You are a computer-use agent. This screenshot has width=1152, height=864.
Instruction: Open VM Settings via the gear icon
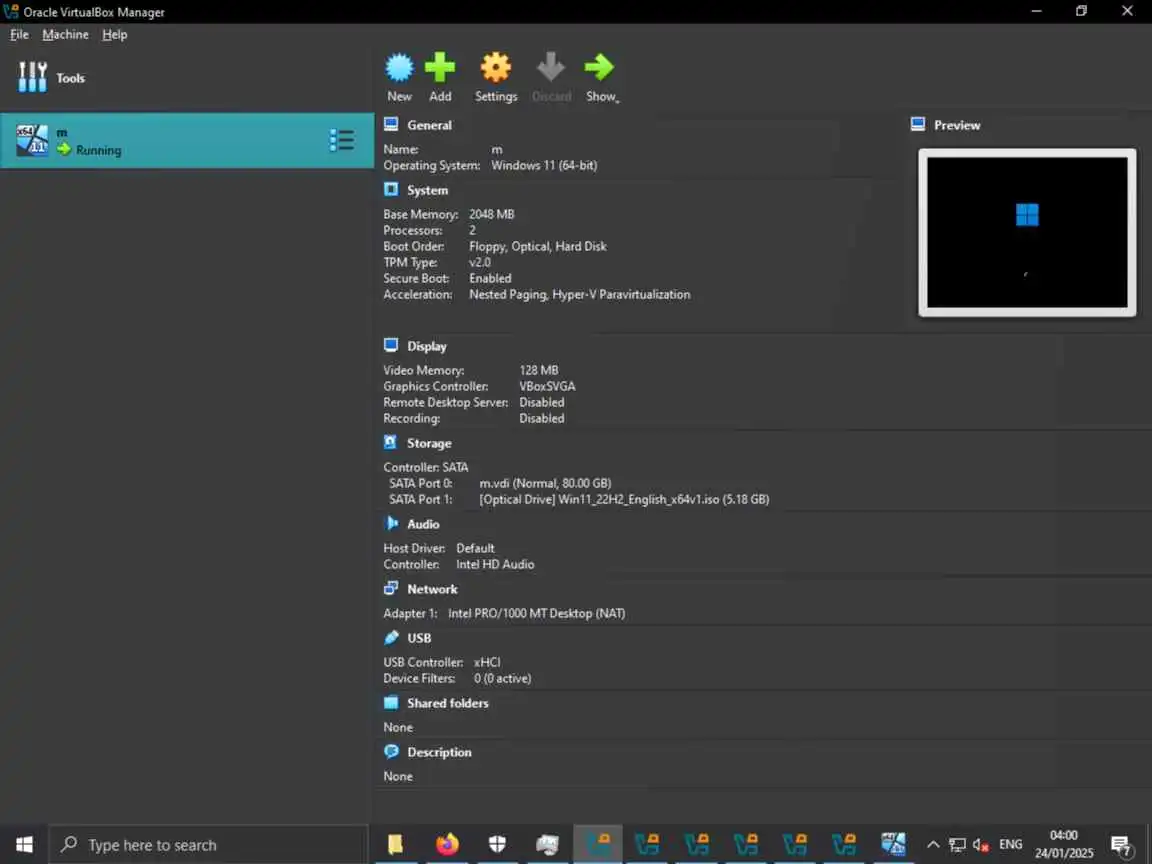[496, 68]
